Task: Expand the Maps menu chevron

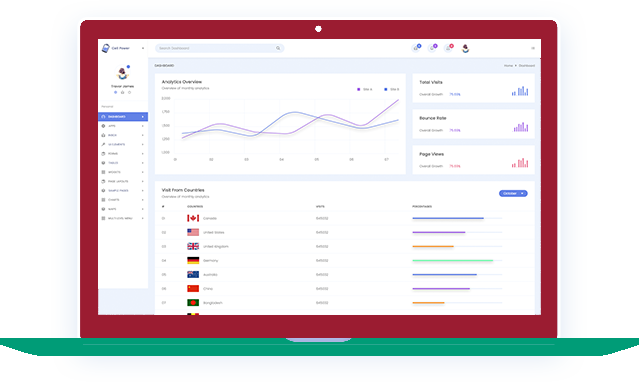Action: [x=143, y=209]
